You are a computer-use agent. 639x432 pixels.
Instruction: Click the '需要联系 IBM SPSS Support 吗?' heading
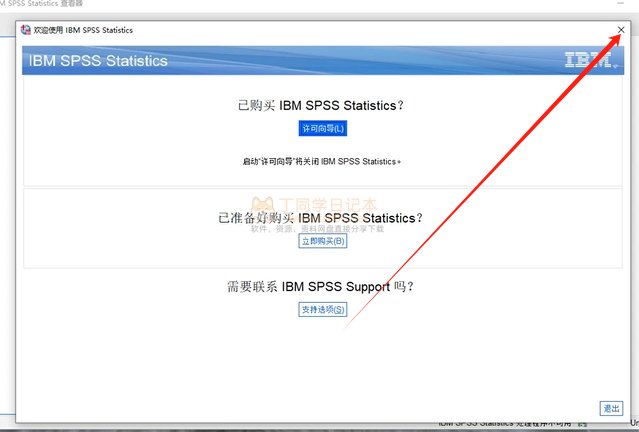(320, 287)
